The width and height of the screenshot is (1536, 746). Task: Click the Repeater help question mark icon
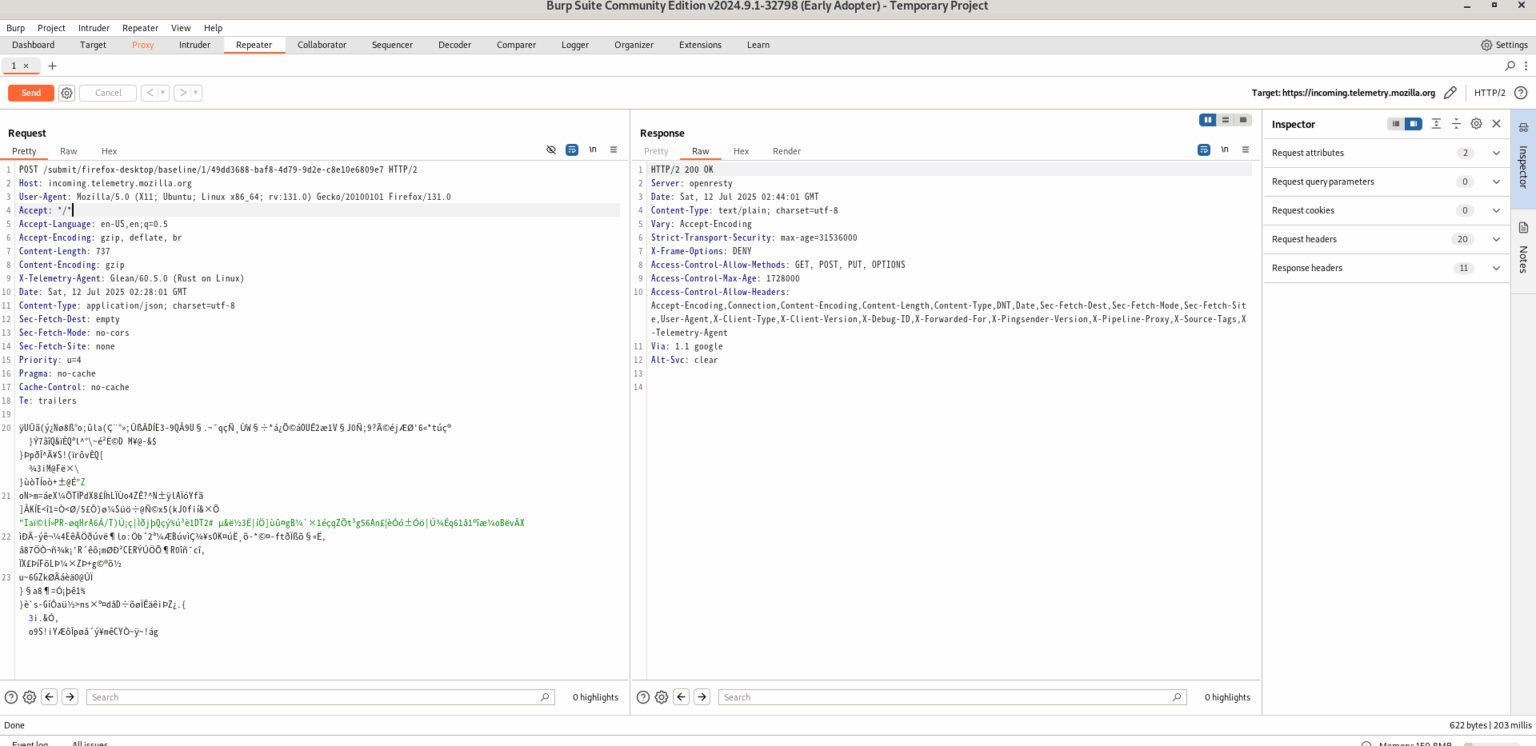click(x=1520, y=93)
